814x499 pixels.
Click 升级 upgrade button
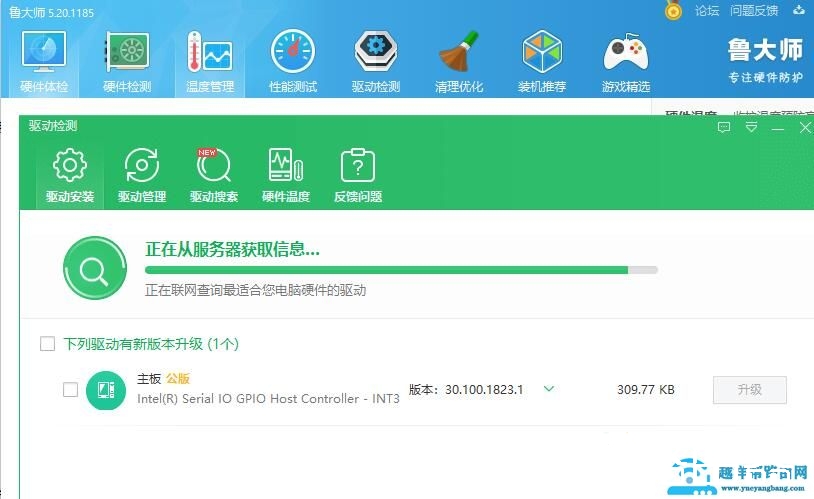pyautogui.click(x=750, y=389)
